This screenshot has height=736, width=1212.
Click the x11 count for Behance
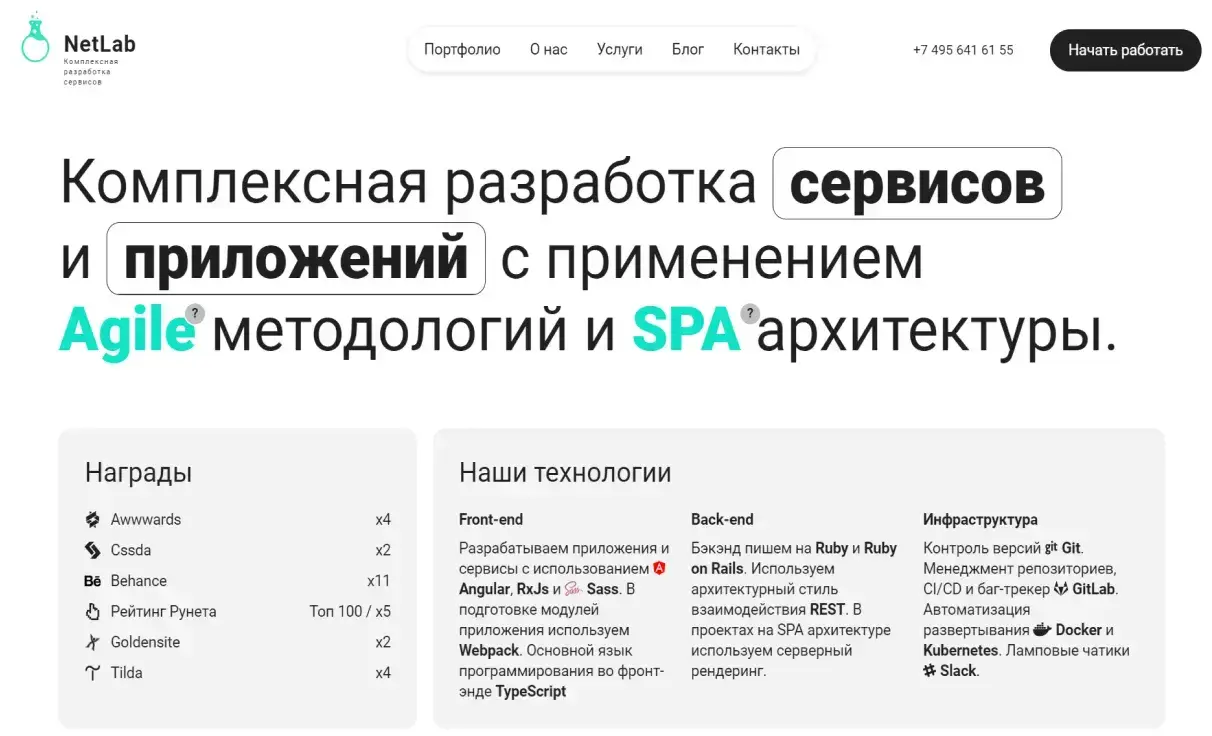pos(379,581)
